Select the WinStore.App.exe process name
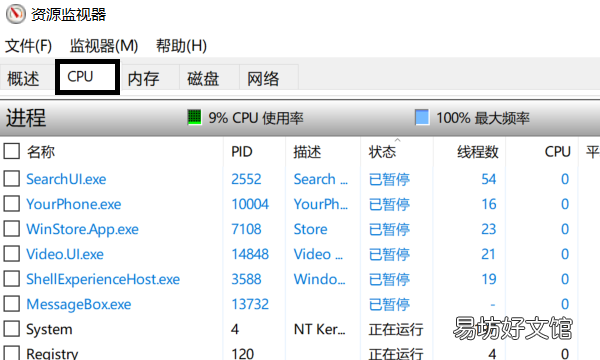Image resolution: width=600 pixels, height=360 pixels. click(x=82, y=230)
